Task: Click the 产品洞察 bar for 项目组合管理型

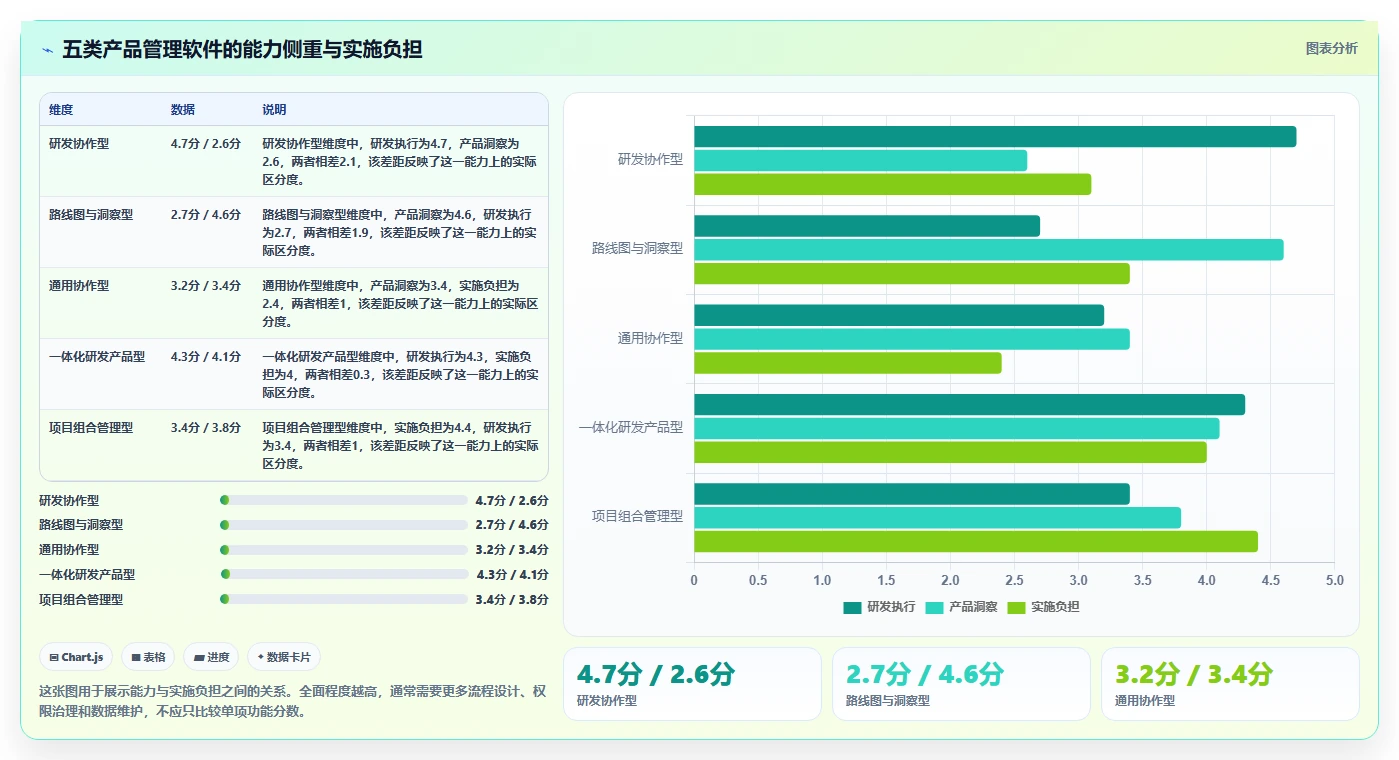Action: coord(937,518)
